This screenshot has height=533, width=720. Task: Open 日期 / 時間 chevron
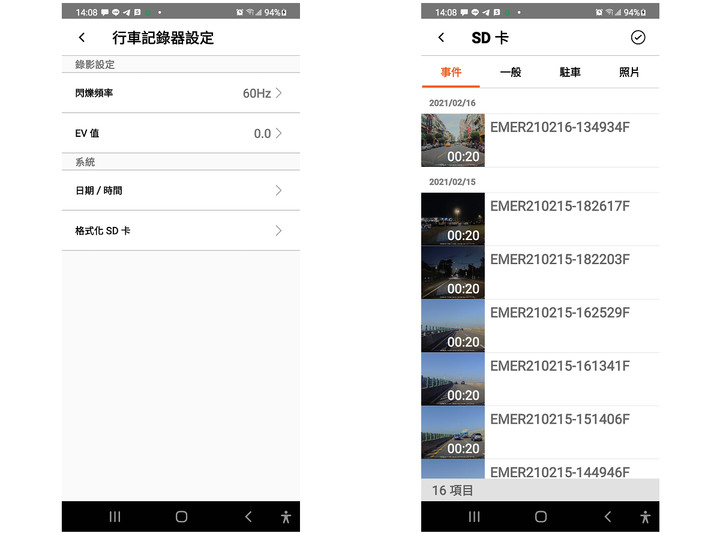278,191
